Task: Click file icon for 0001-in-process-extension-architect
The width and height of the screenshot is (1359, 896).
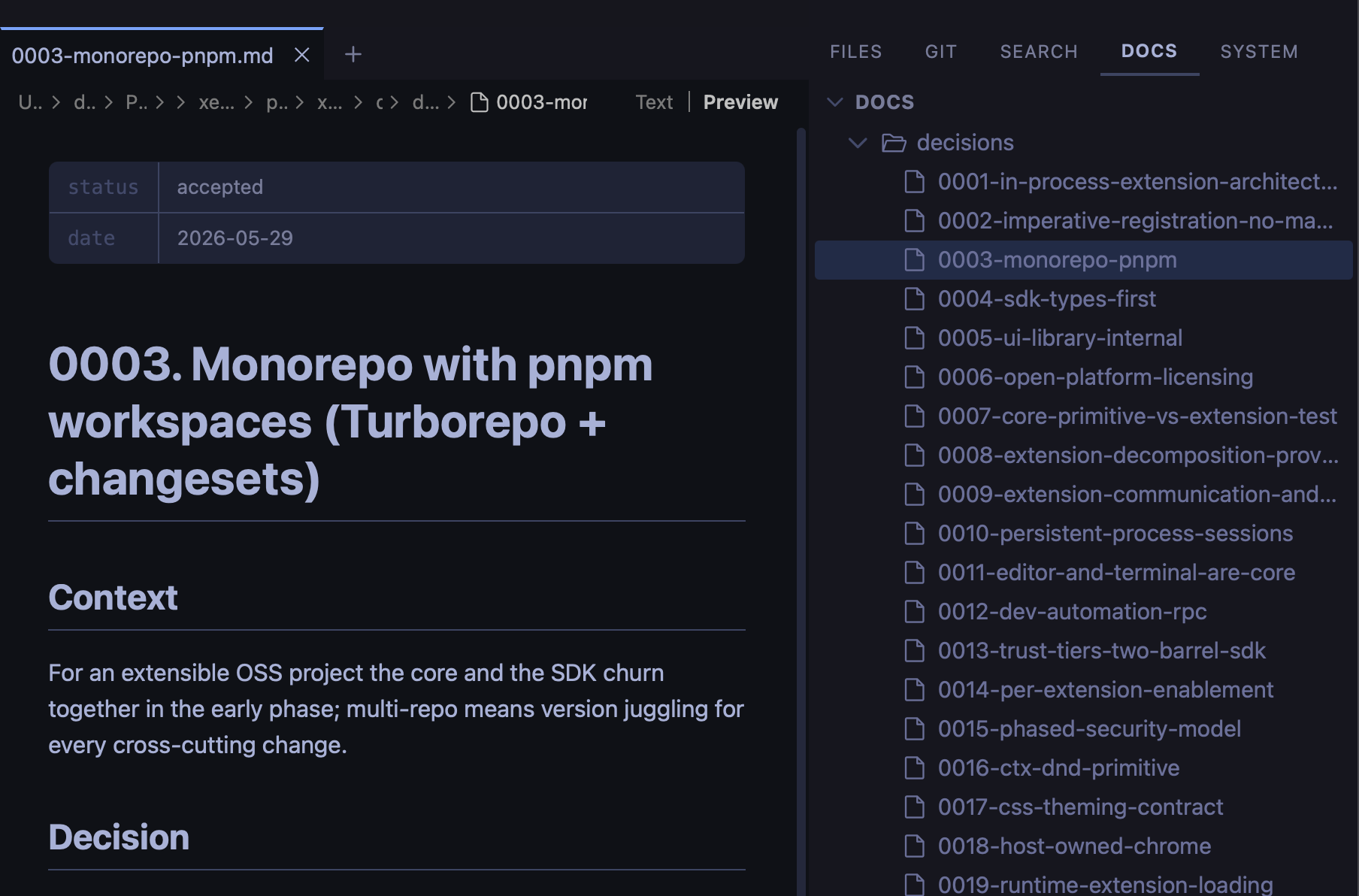Action: (x=914, y=182)
